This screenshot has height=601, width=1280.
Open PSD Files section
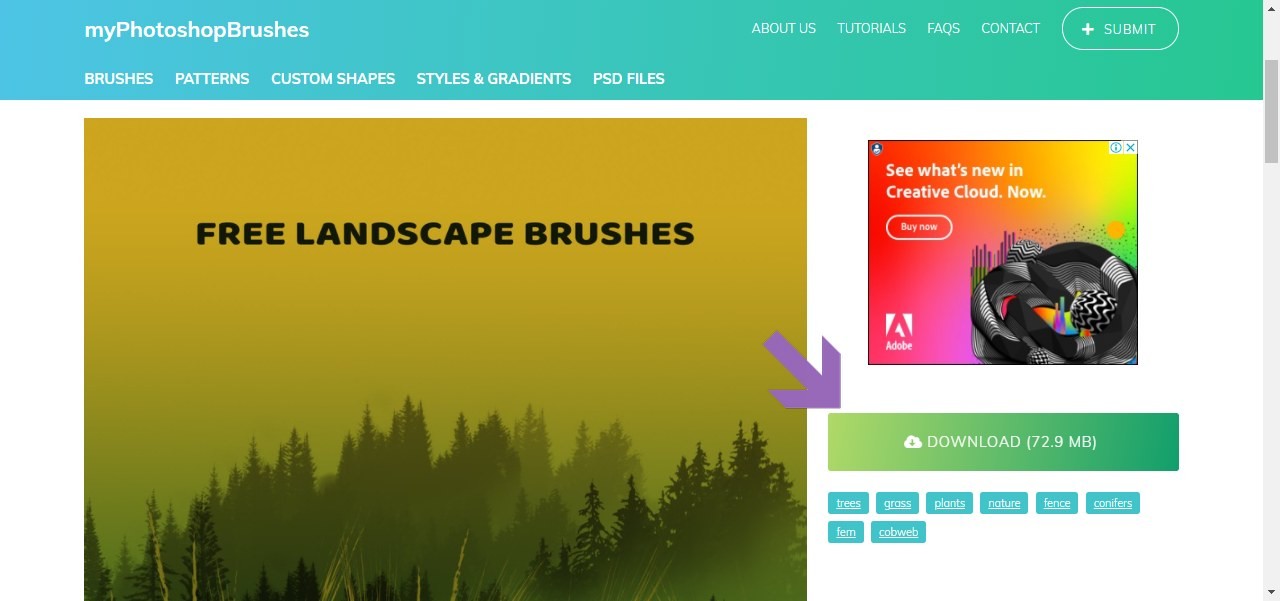pyautogui.click(x=629, y=79)
